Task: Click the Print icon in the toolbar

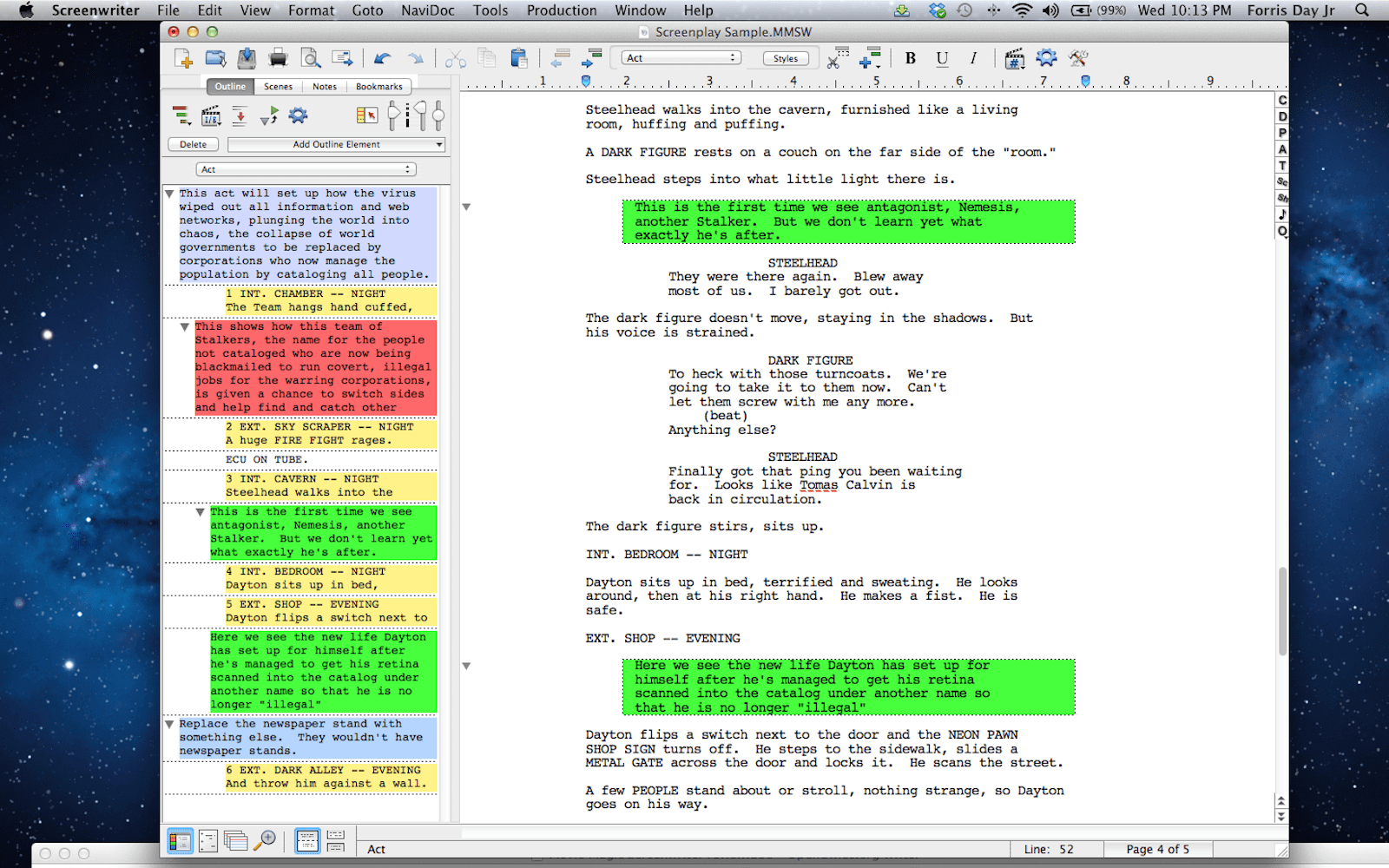Action: click(x=278, y=58)
